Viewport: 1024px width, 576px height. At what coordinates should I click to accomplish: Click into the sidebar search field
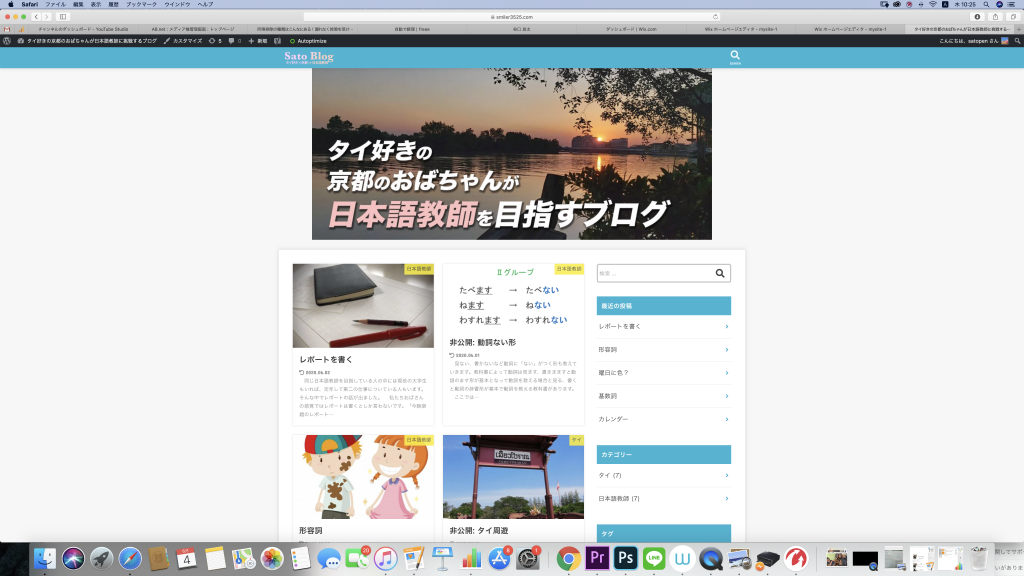[653, 273]
